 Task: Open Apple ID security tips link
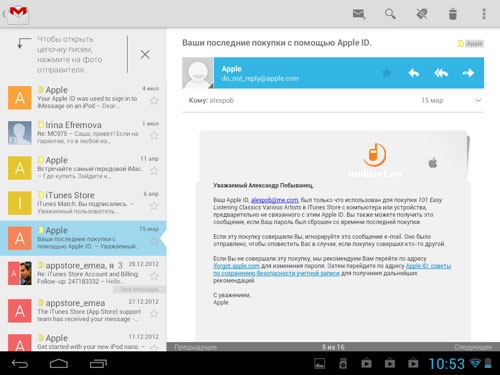332,270
